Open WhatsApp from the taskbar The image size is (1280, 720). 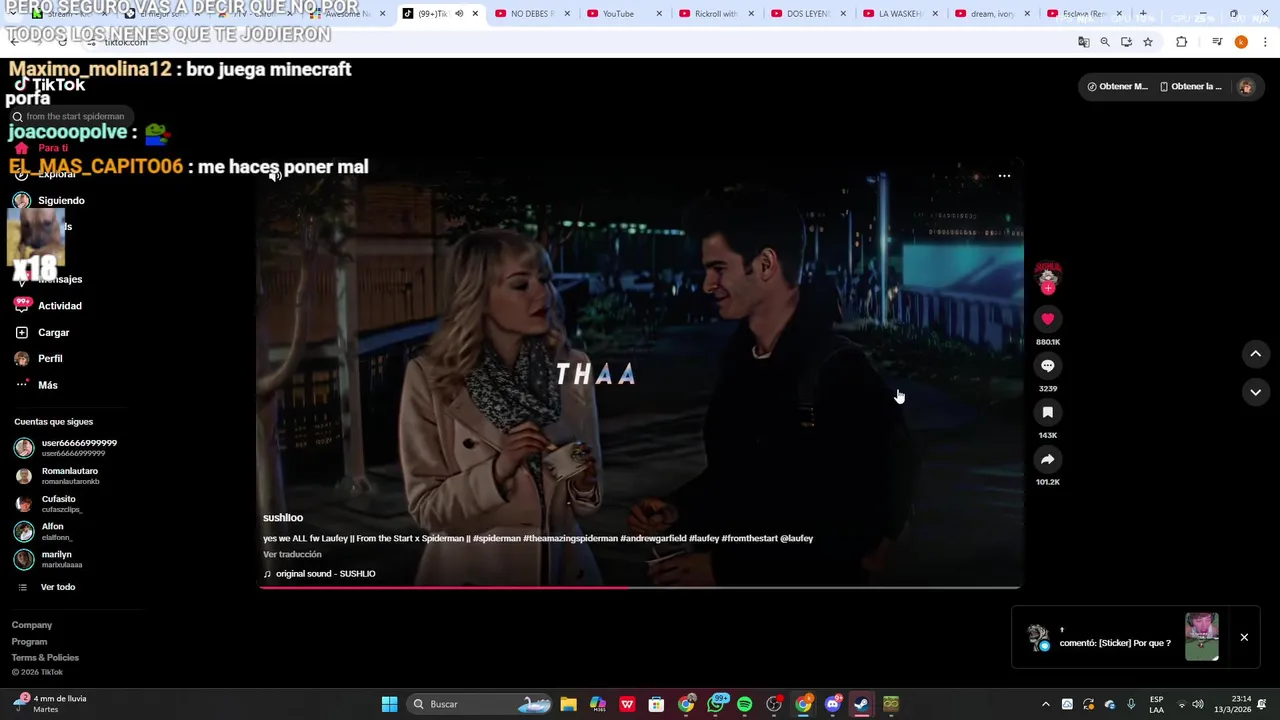click(716, 704)
